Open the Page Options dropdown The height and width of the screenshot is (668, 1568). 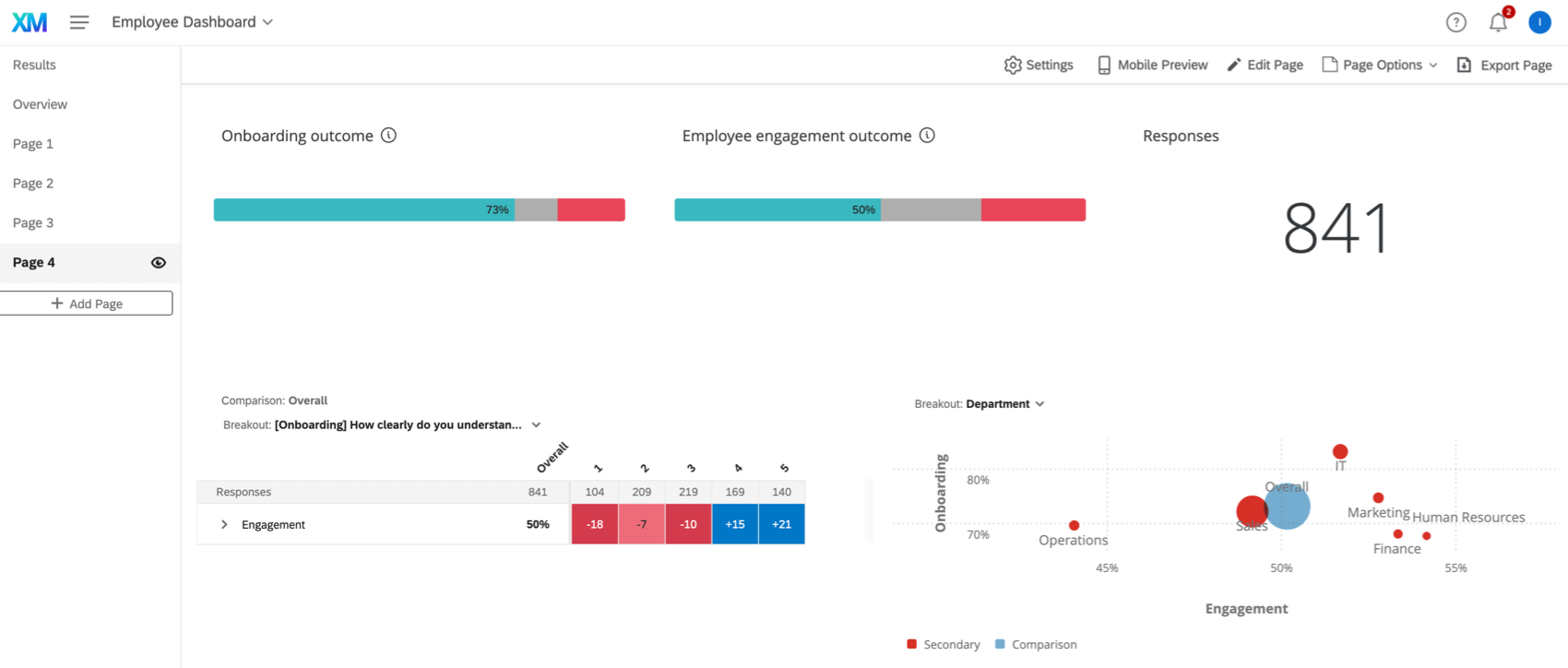click(x=1379, y=65)
